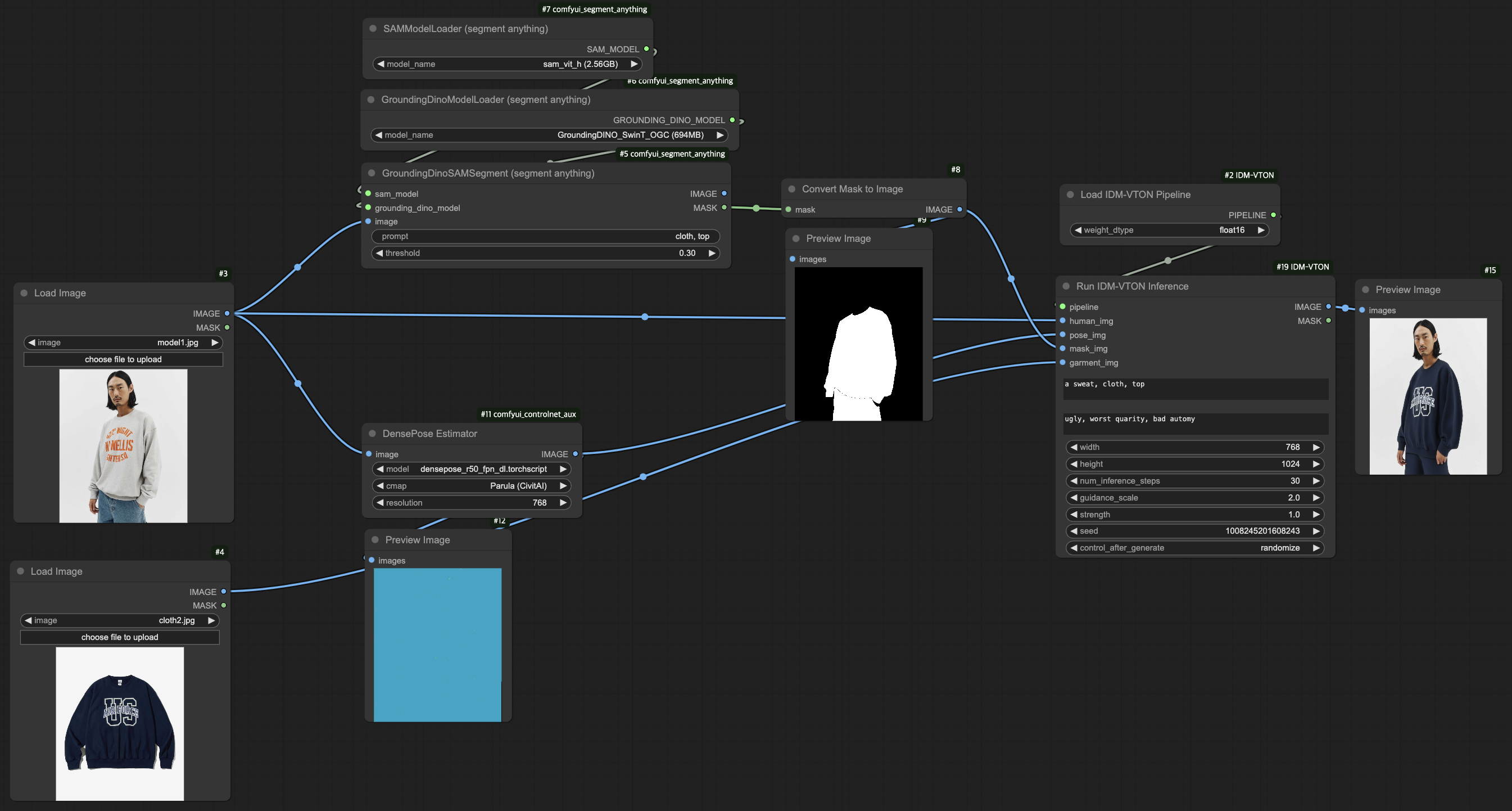The width and height of the screenshot is (1512, 811).
Task: Click the threshold 0.30 slider field
Action: click(x=545, y=253)
